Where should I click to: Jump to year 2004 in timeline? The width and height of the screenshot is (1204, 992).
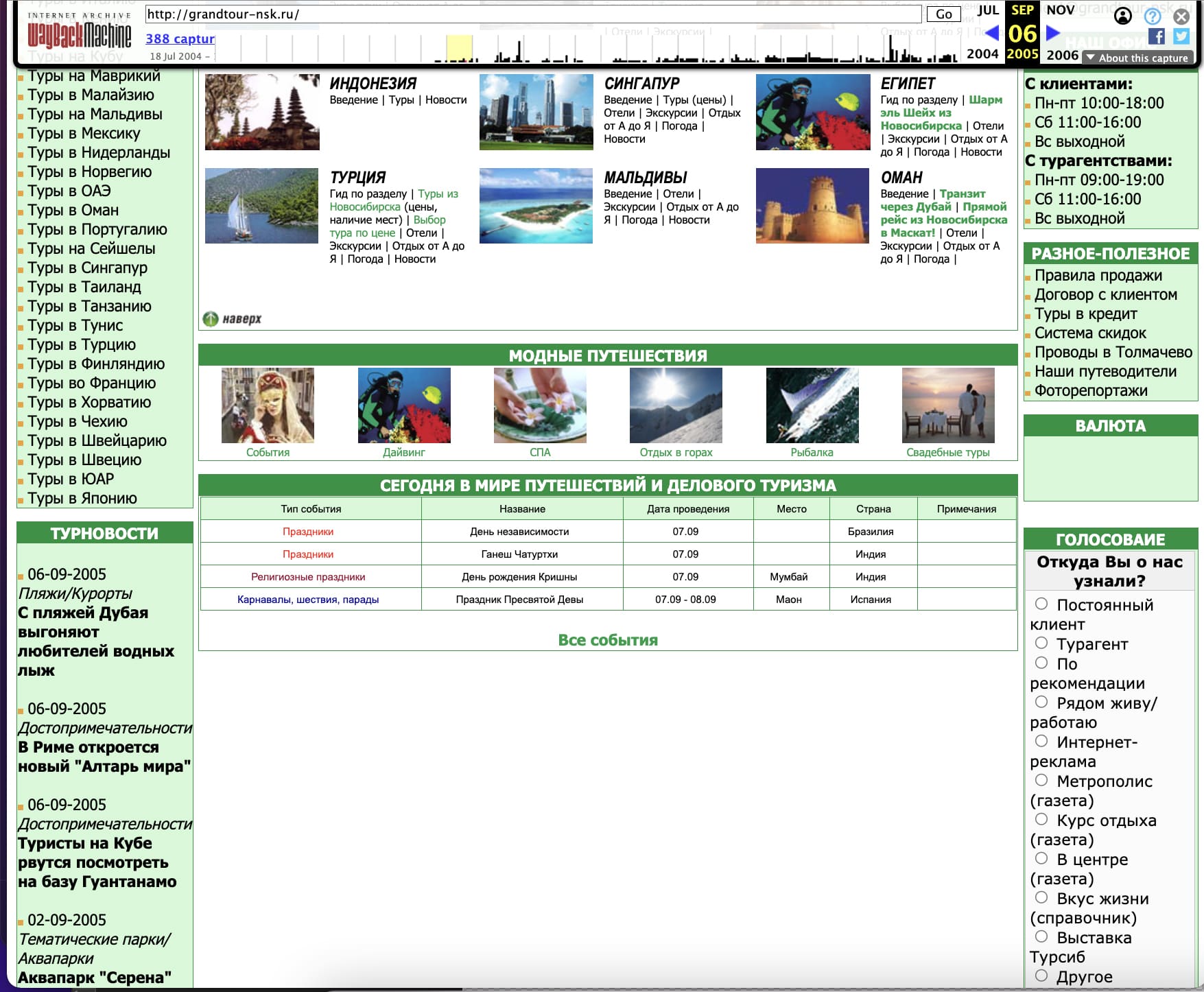[982, 54]
